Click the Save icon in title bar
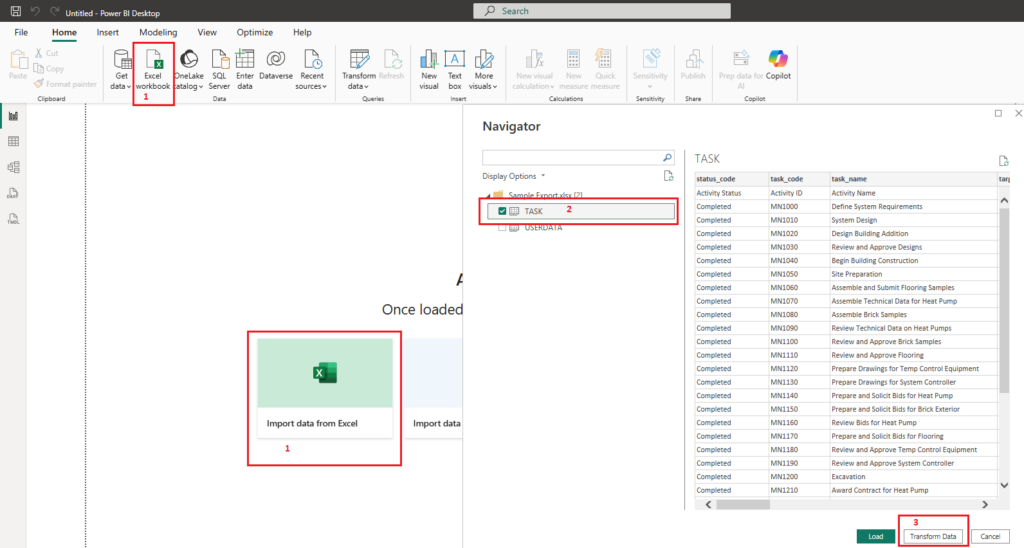The width and height of the screenshot is (1024, 548). coord(16,11)
